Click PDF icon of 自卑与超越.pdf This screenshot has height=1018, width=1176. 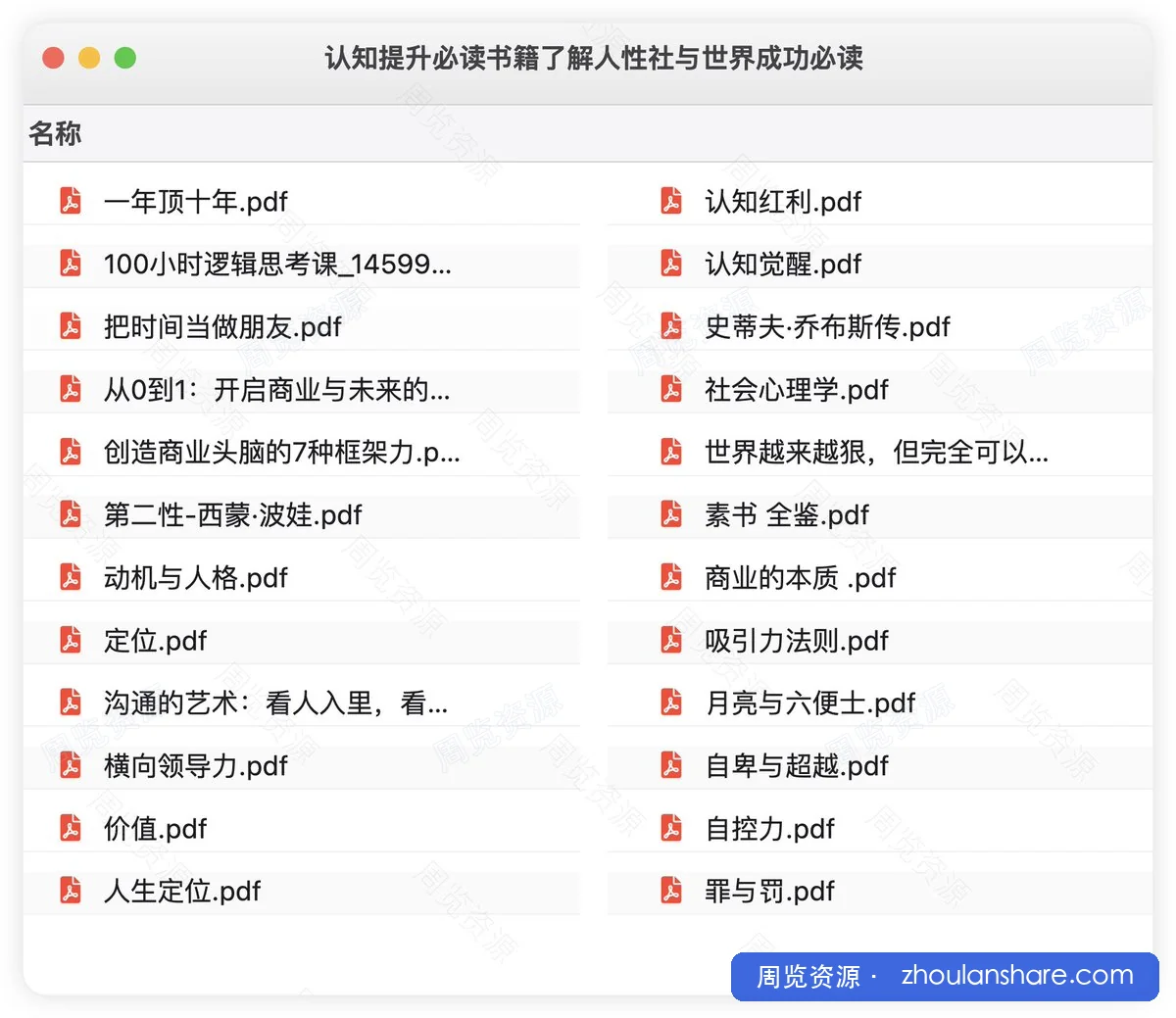point(671,765)
